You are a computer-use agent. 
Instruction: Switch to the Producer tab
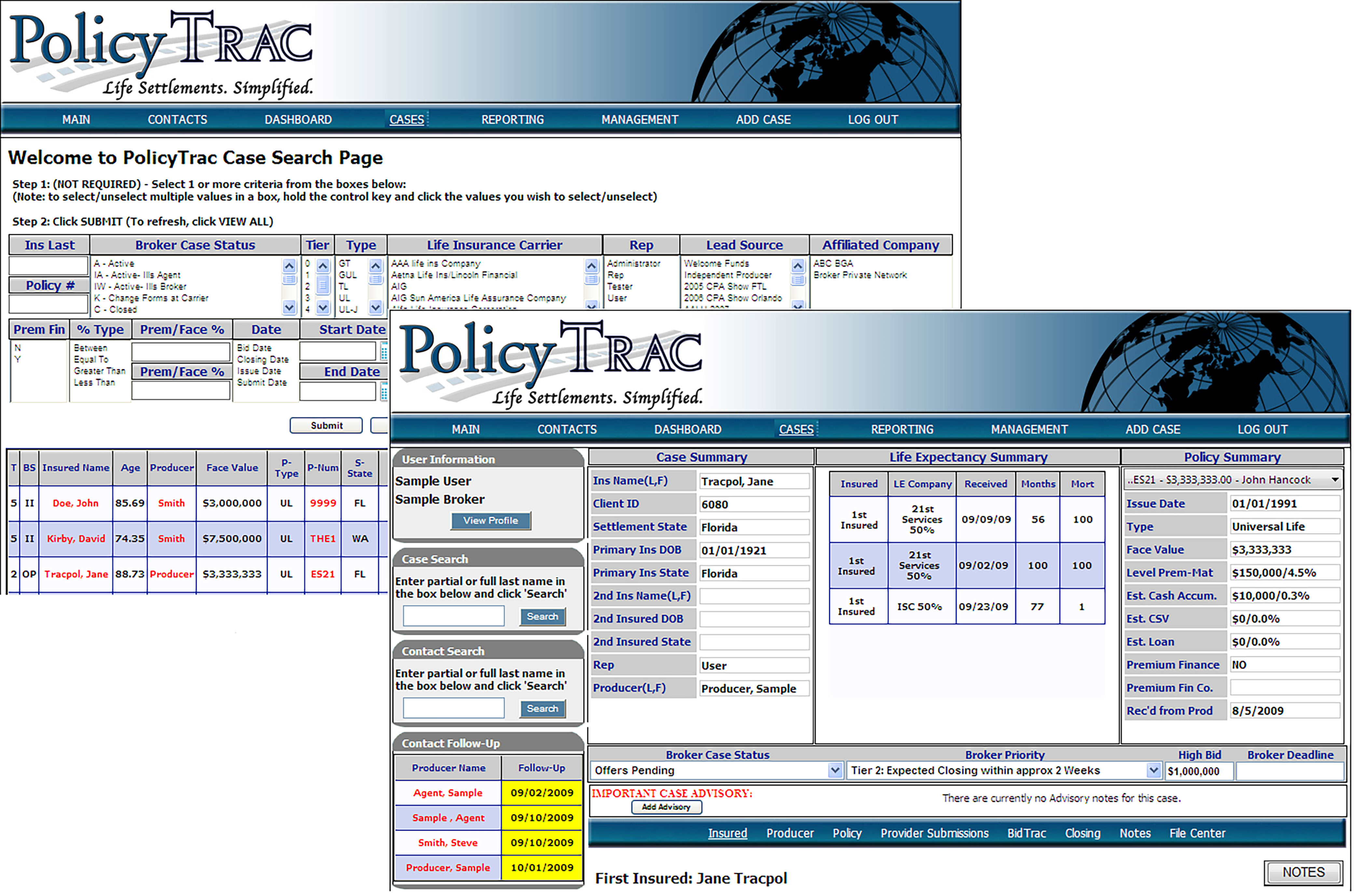(790, 834)
